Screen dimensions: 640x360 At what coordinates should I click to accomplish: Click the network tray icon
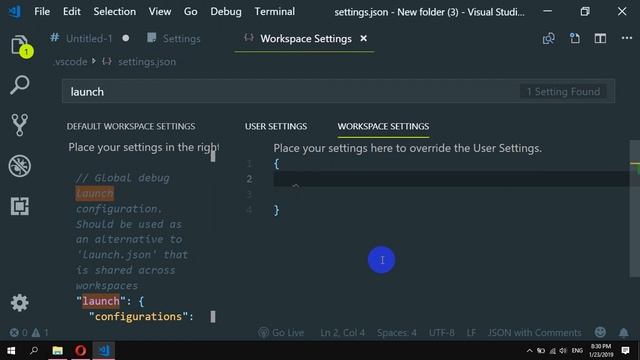pos(553,351)
